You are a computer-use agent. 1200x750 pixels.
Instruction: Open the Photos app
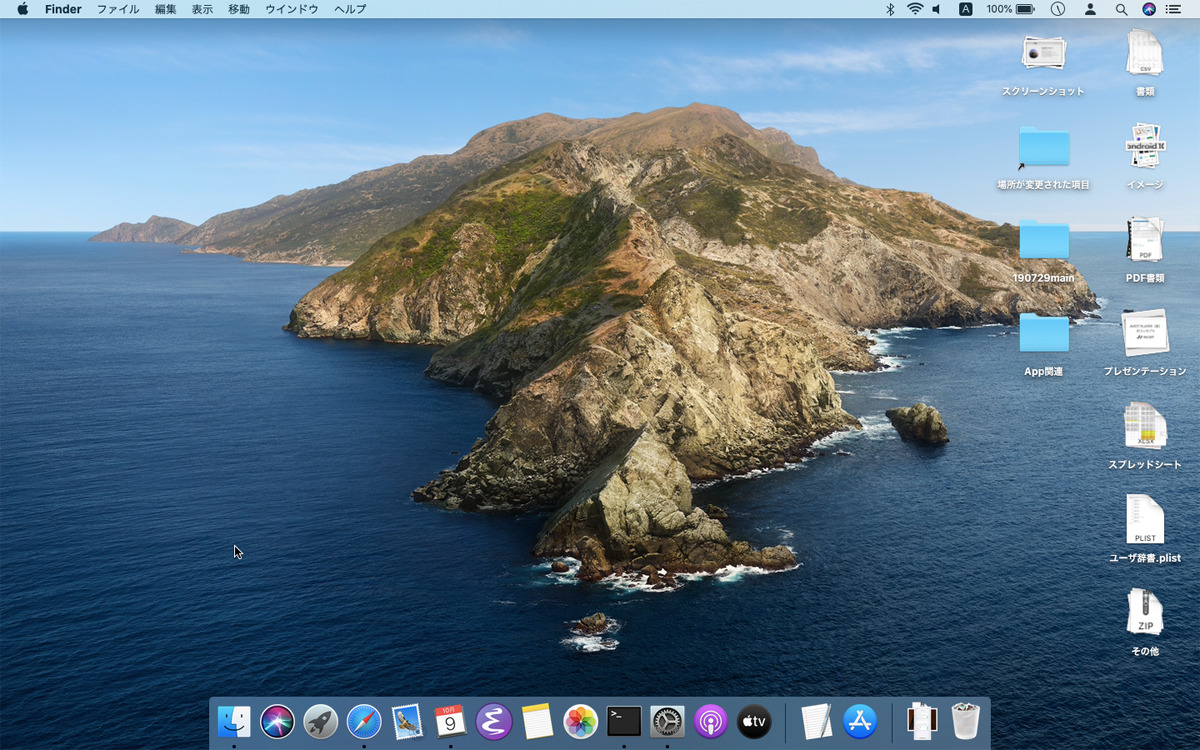tap(579, 721)
